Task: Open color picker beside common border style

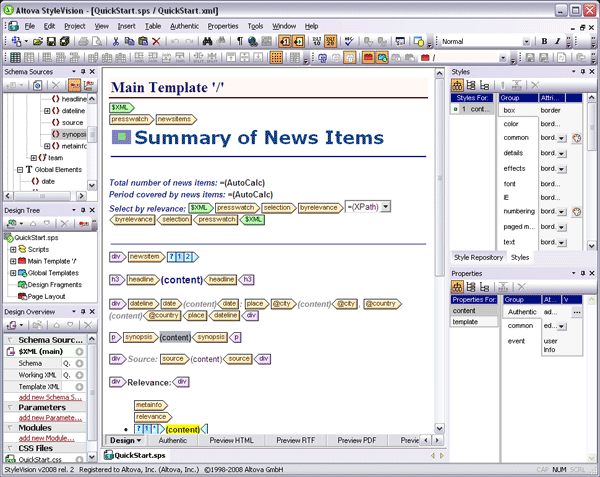Action: pos(576,138)
